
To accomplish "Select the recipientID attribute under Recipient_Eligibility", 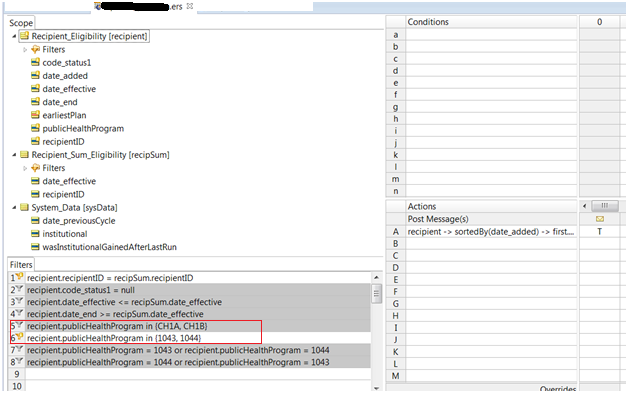I will click(63, 142).
